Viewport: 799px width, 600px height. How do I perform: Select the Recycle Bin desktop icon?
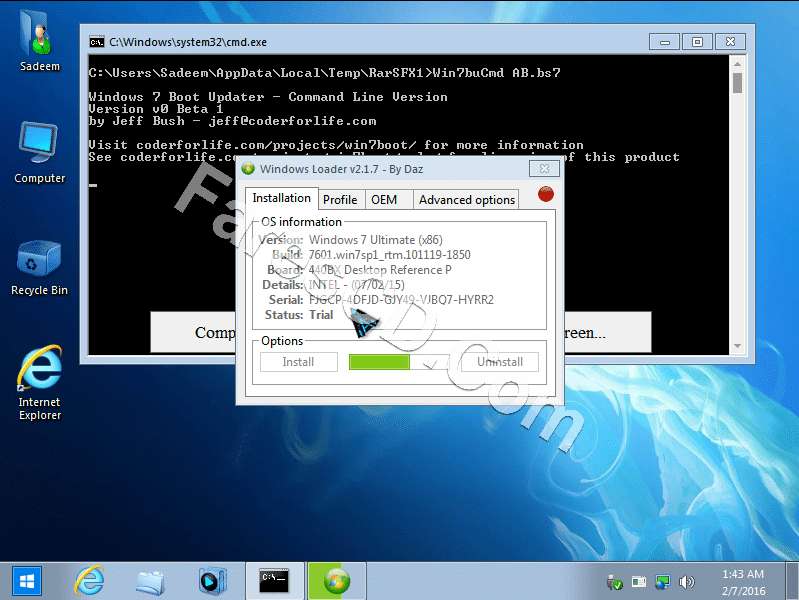39,267
